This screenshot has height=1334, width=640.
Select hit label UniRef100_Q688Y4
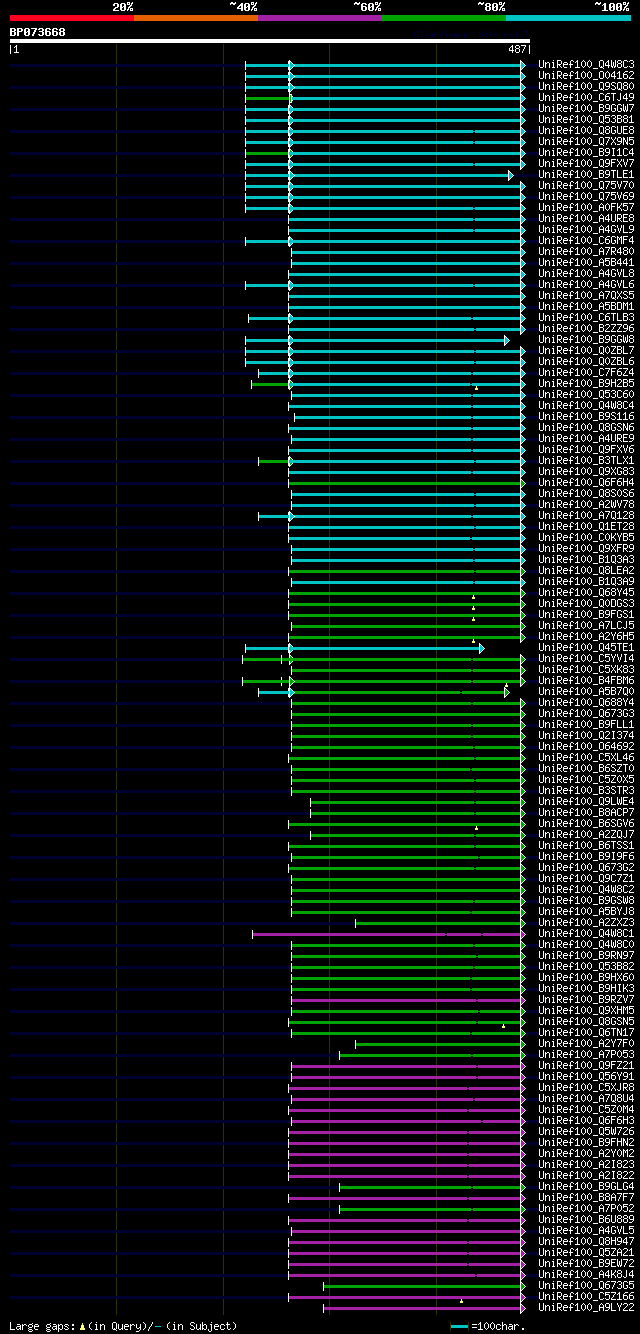[x=586, y=702]
